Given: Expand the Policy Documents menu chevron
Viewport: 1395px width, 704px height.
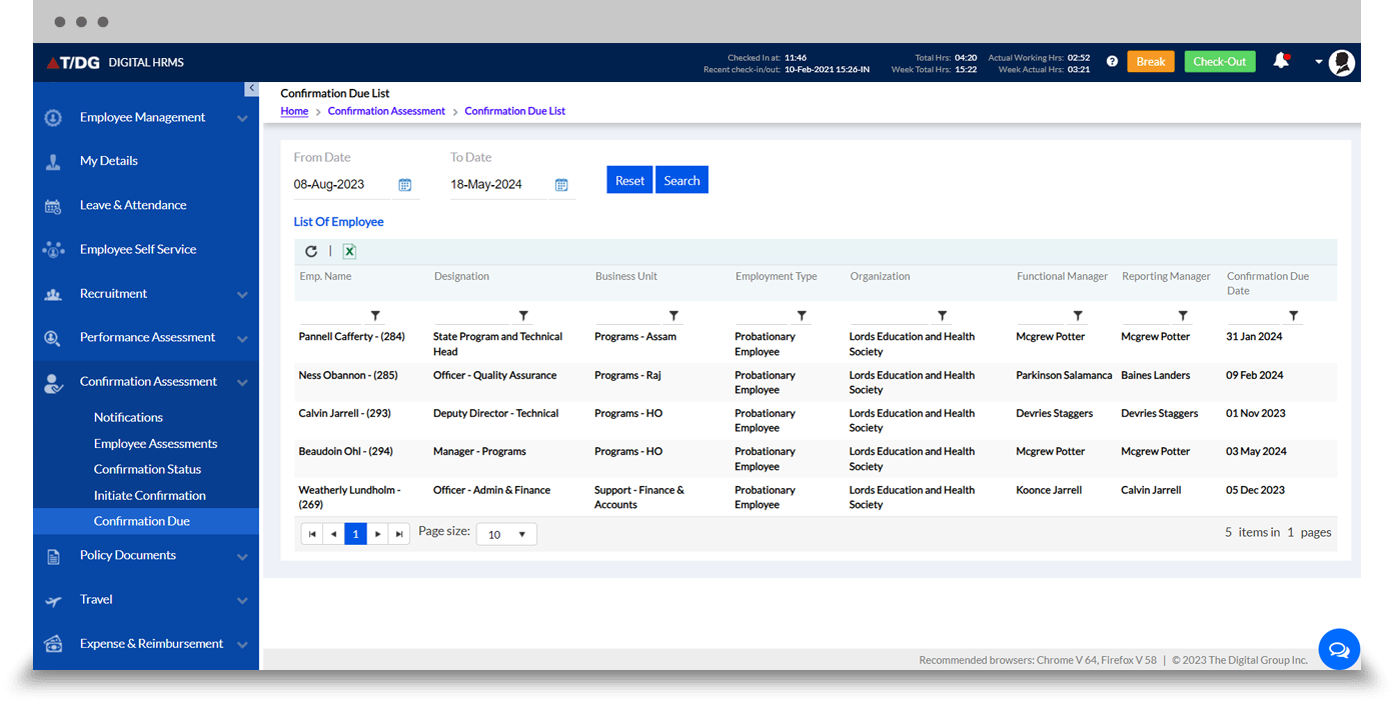Looking at the screenshot, I should pos(242,557).
